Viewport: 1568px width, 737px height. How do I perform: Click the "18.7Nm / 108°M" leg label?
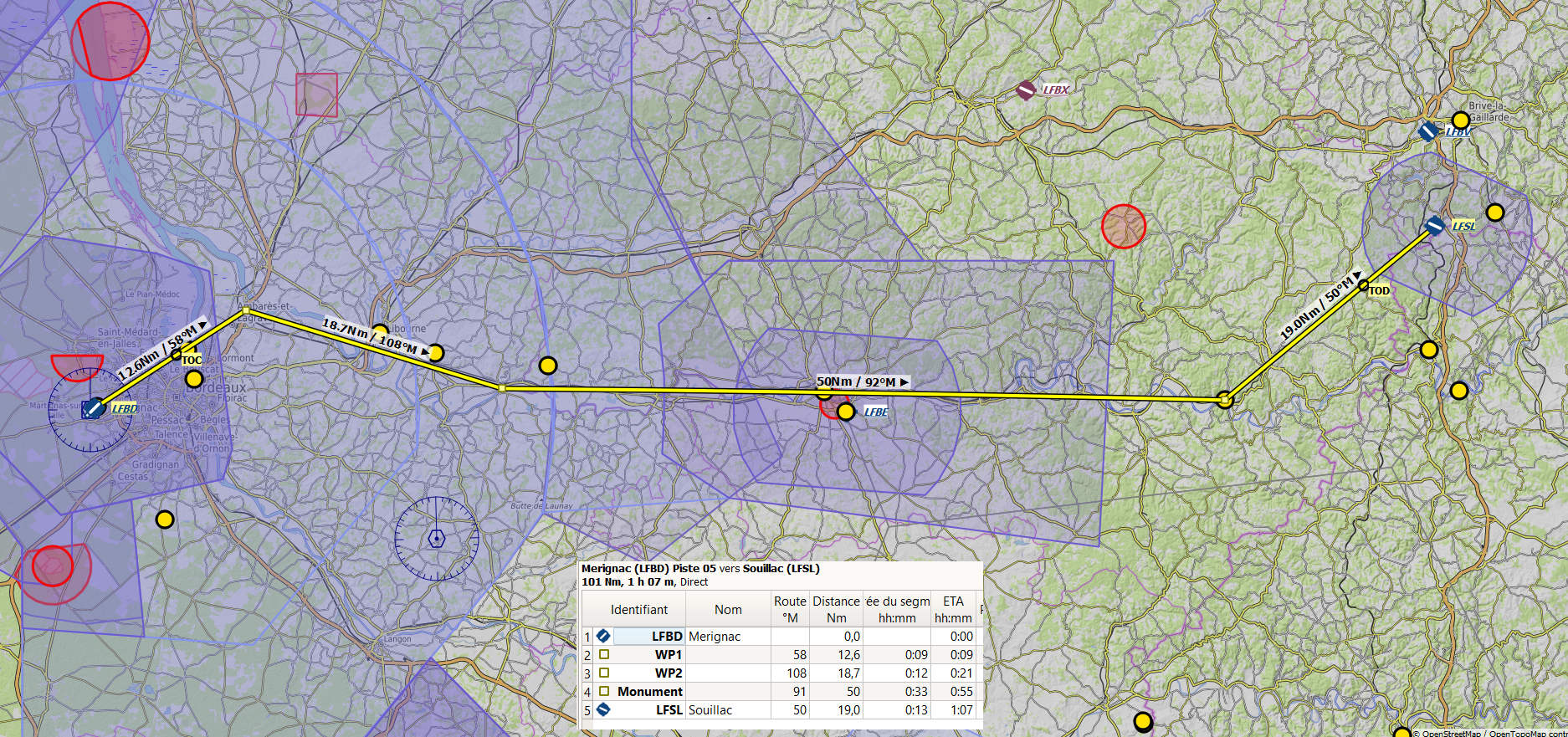[375, 336]
